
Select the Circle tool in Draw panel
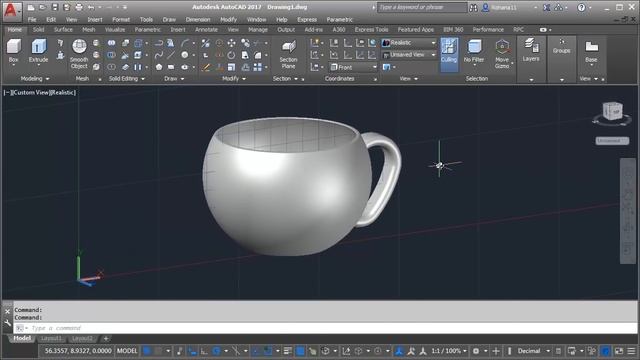(x=184, y=55)
